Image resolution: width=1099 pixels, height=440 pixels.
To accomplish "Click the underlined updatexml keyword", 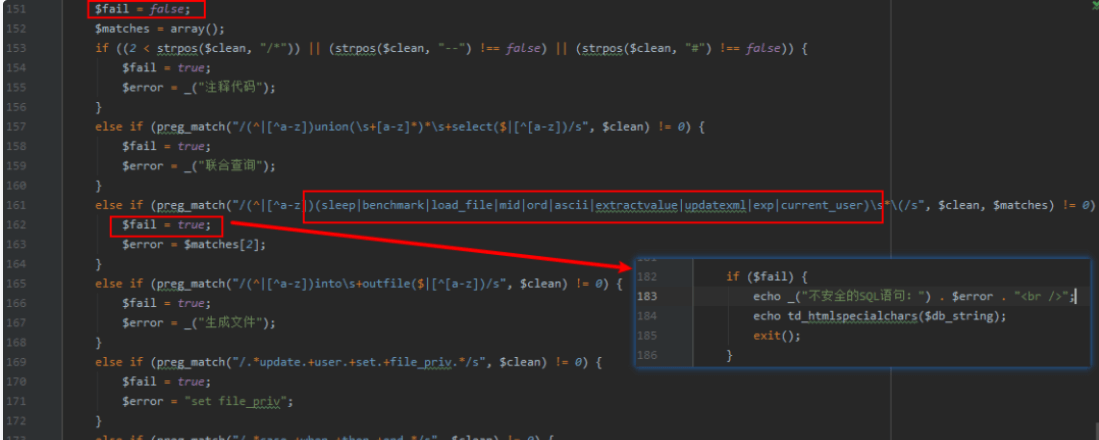I will click(x=715, y=205).
